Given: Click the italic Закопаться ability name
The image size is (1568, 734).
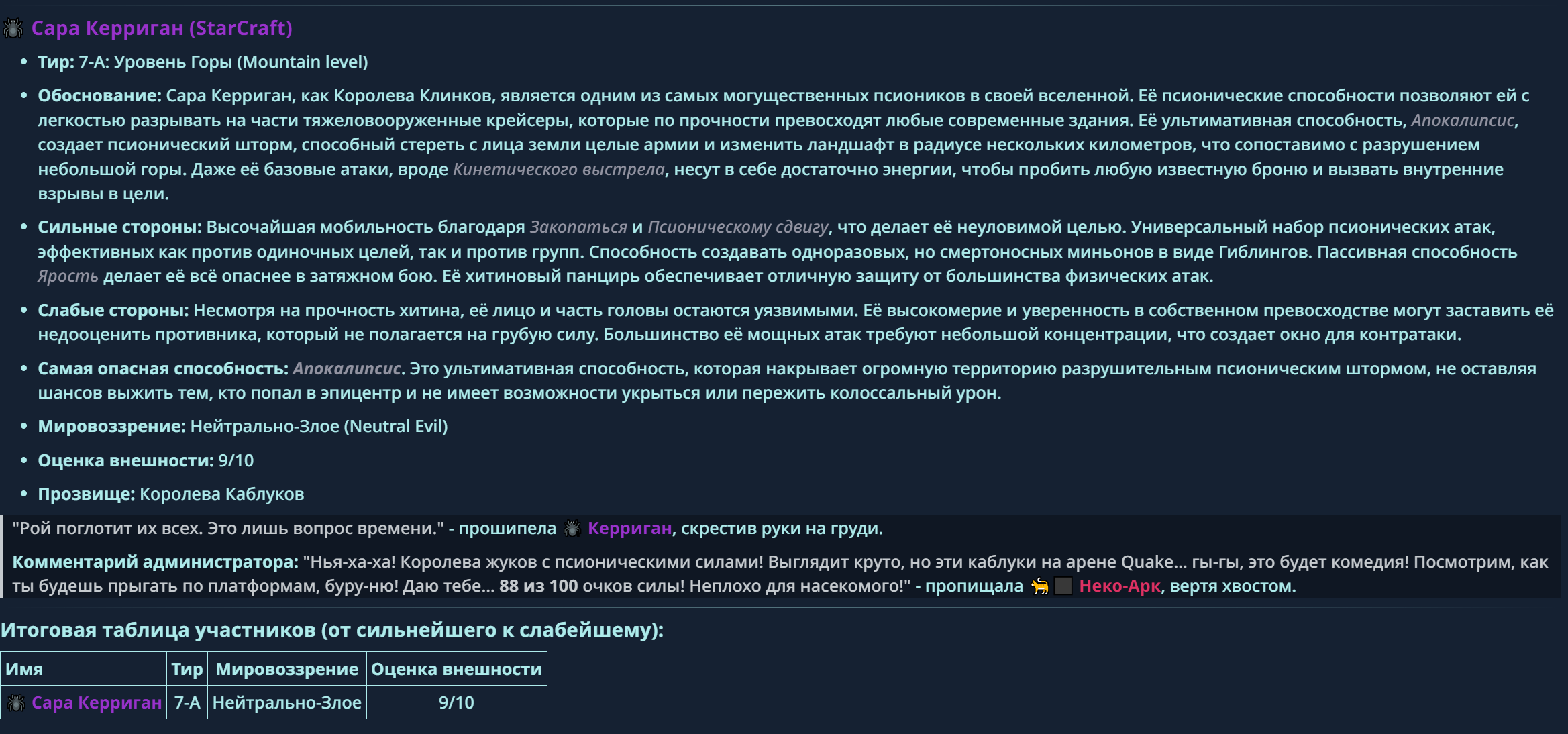Looking at the screenshot, I should coord(578,227).
